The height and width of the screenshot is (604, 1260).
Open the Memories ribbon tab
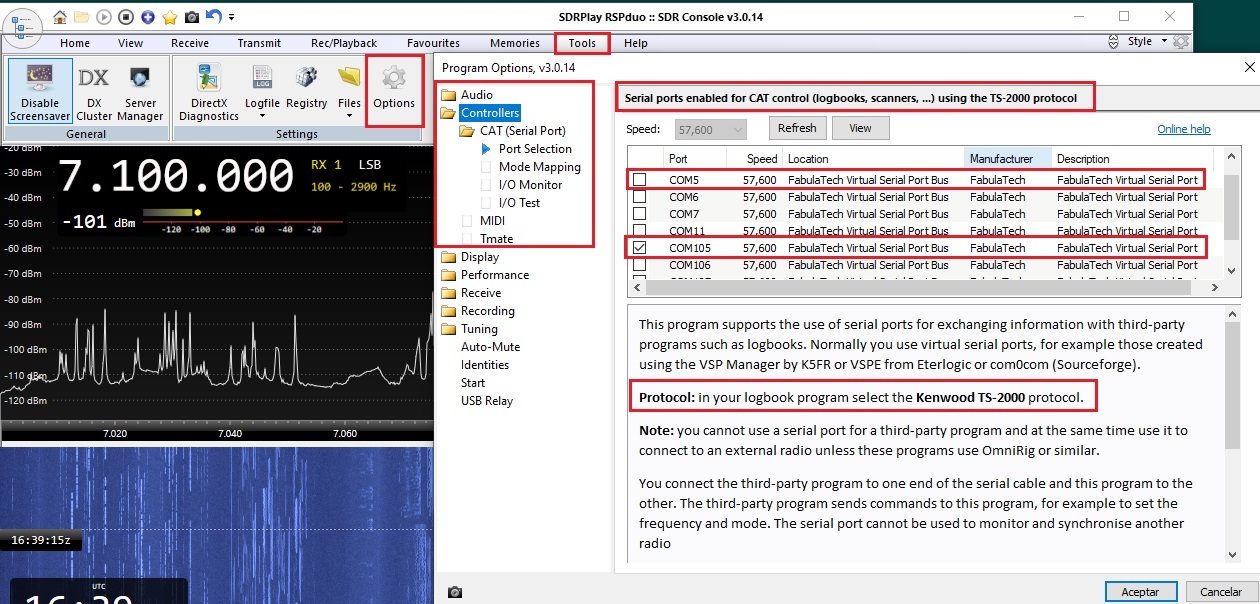[515, 43]
